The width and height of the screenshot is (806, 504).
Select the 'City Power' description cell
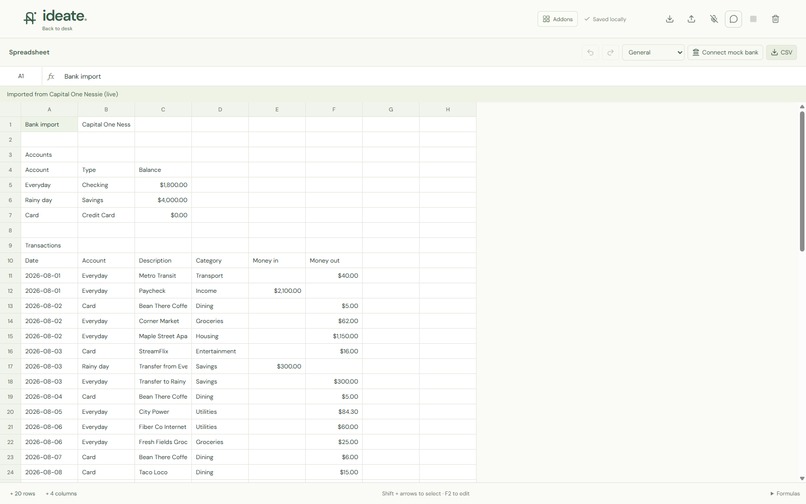tap(163, 412)
